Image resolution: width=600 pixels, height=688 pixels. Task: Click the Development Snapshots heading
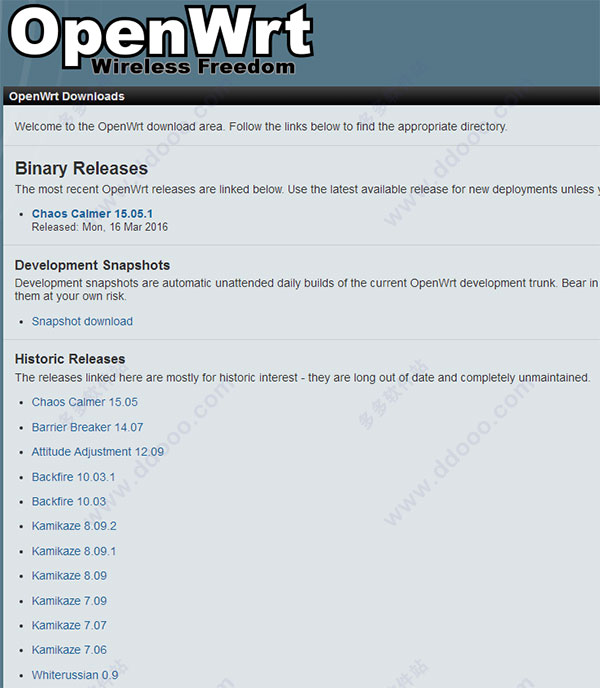click(x=92, y=265)
